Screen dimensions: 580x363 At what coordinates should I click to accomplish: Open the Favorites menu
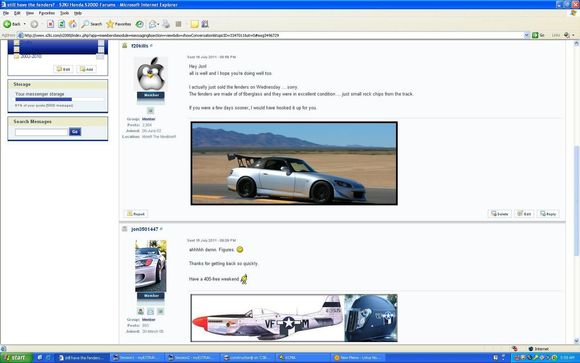pyautogui.click(x=47, y=13)
